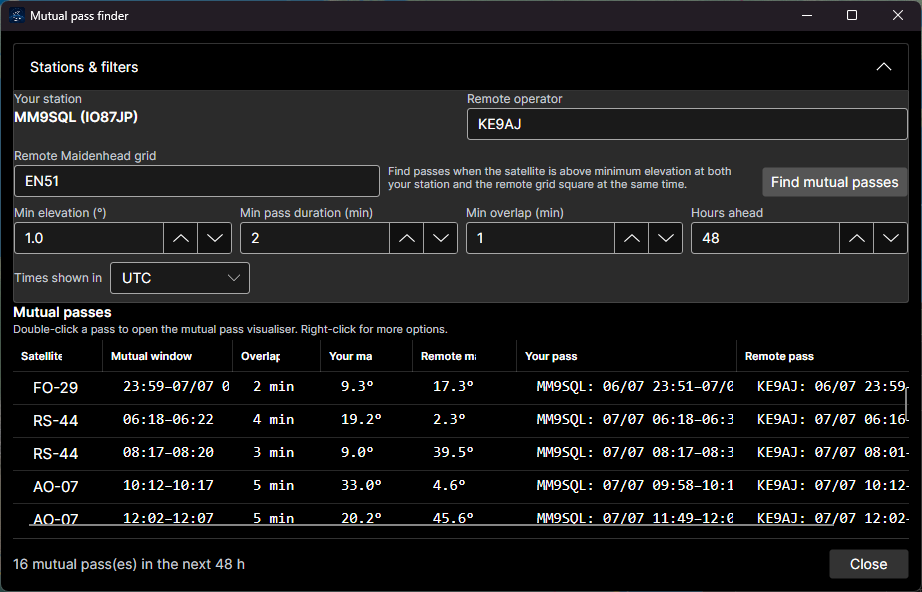Image resolution: width=922 pixels, height=592 pixels.
Task: Click the 4 min overlap cell
Action: pos(273,419)
